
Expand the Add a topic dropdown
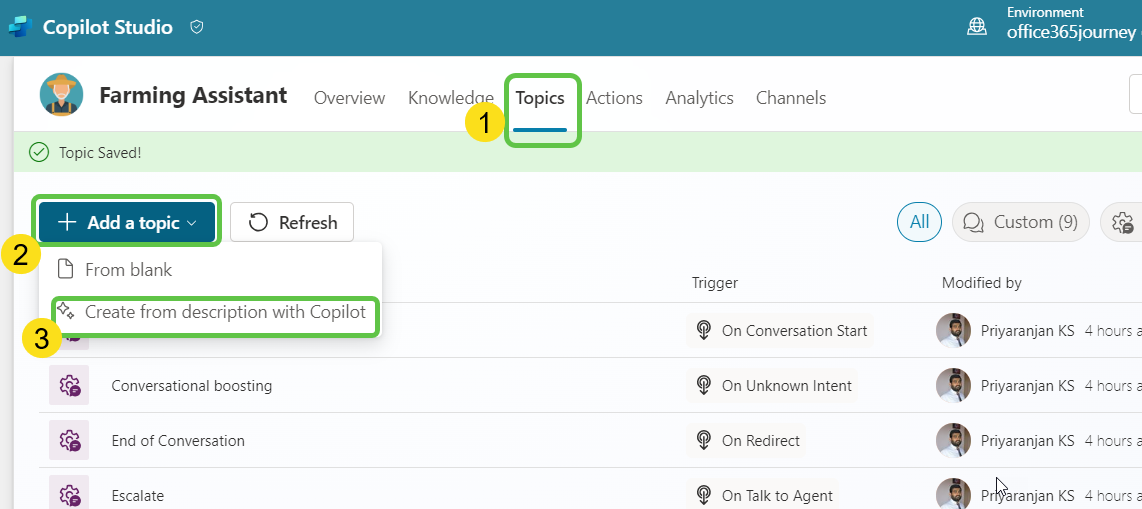(127, 222)
